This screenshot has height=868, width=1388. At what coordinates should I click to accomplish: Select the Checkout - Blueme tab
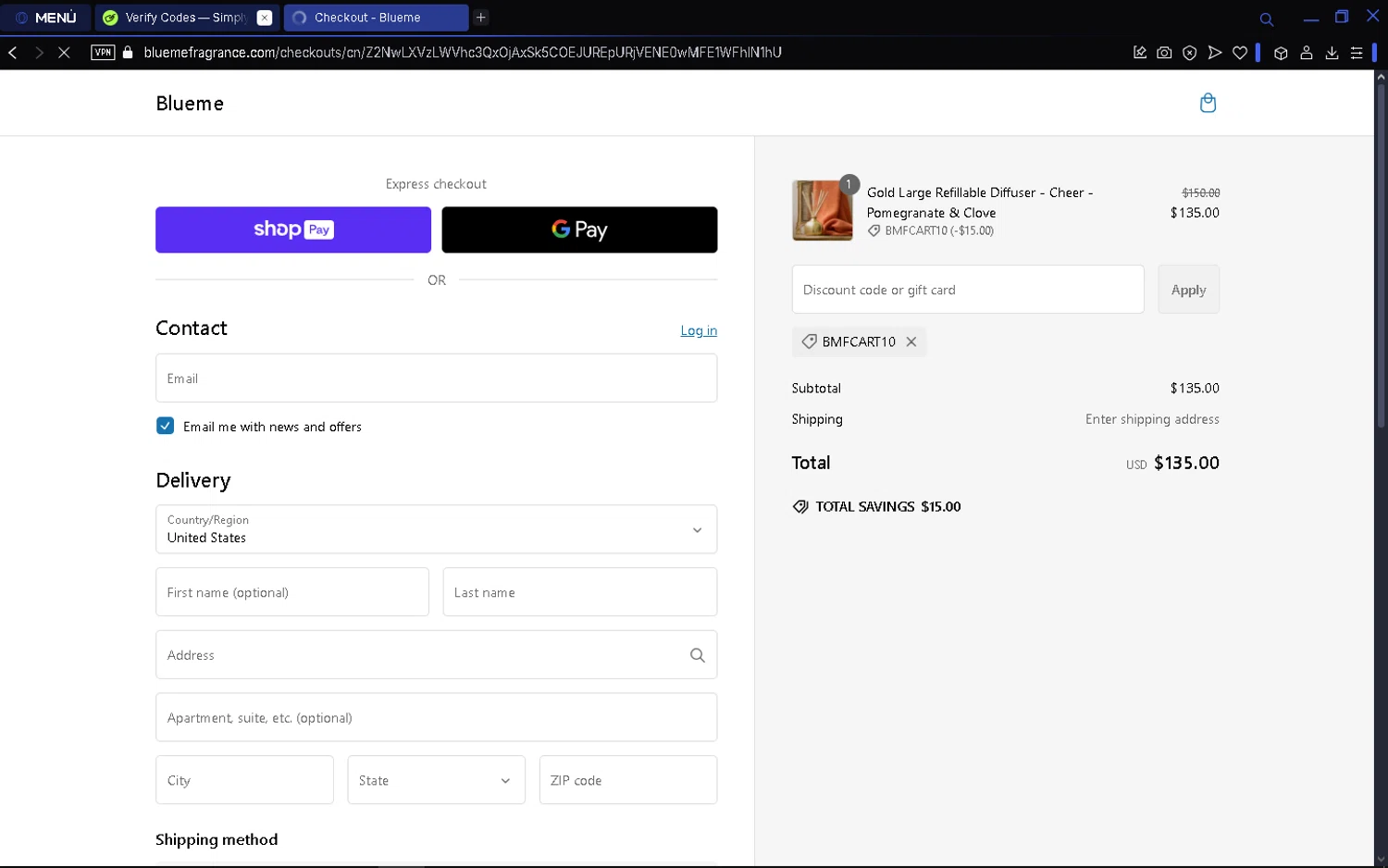click(376, 18)
